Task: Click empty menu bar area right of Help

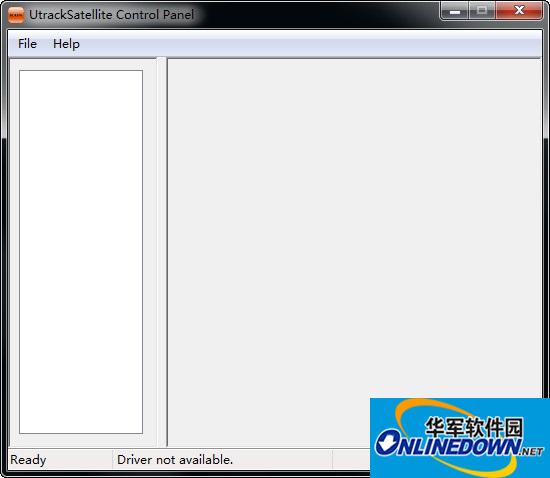Action: (x=309, y=44)
